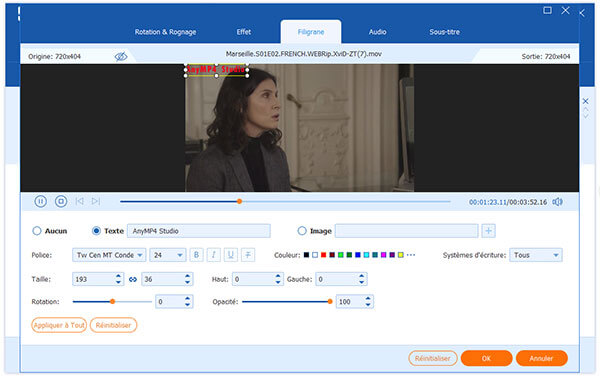Click the Rotation slider handle
This screenshot has width=600, height=378.
point(112,301)
